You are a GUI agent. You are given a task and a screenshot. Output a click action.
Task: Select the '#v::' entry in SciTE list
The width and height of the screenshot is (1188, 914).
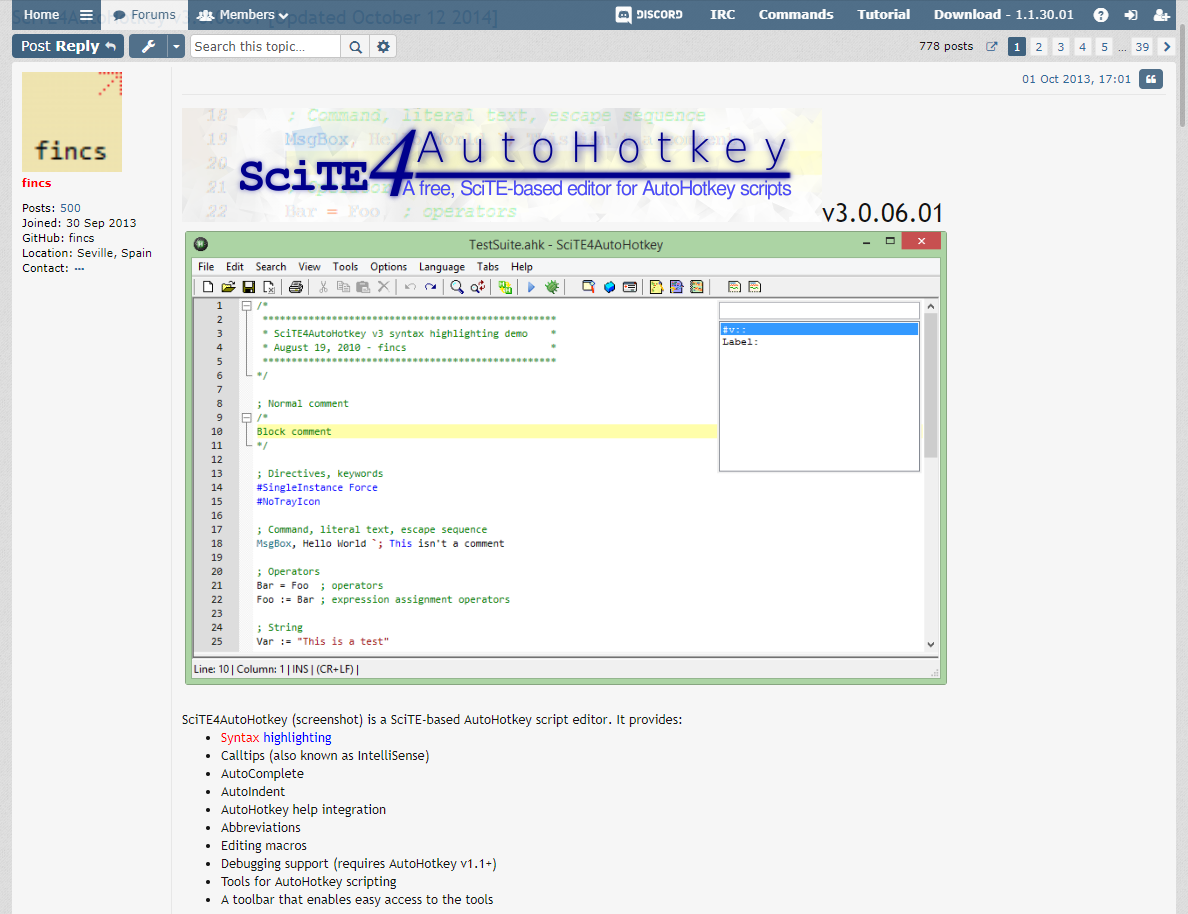(819, 329)
